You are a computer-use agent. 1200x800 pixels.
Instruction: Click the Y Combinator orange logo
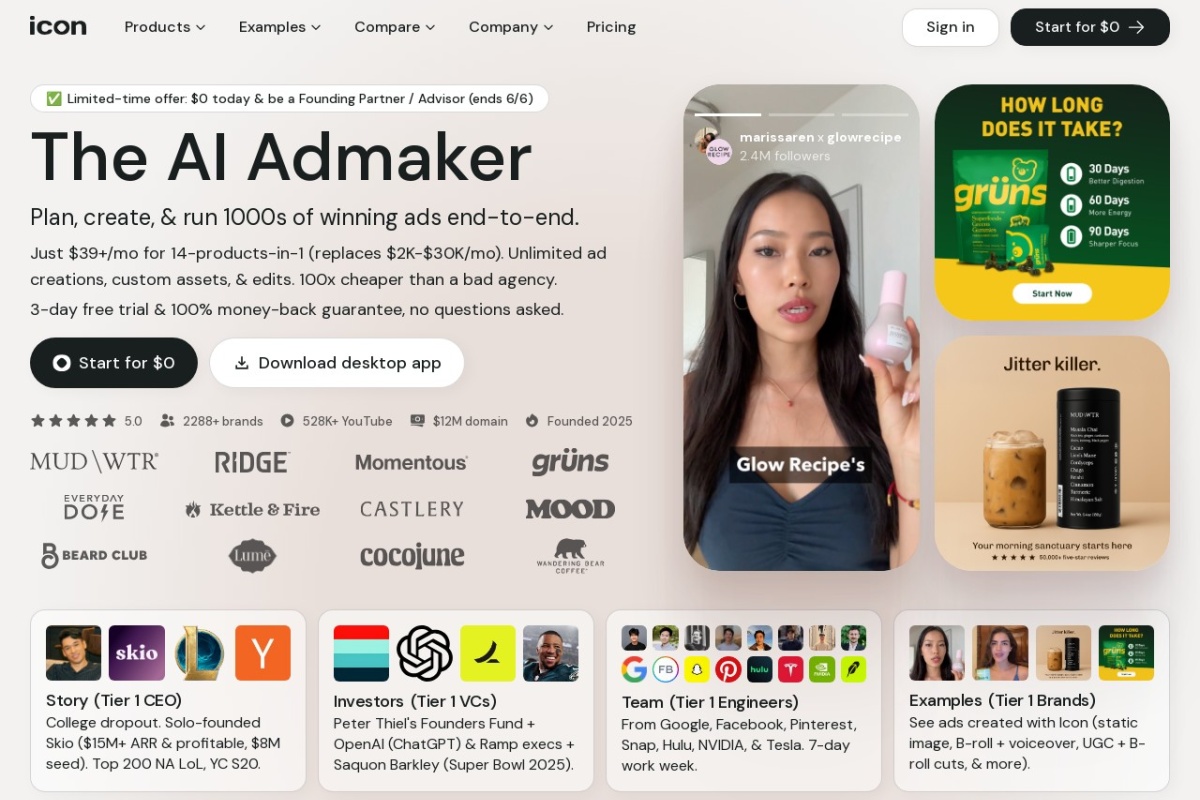(263, 653)
